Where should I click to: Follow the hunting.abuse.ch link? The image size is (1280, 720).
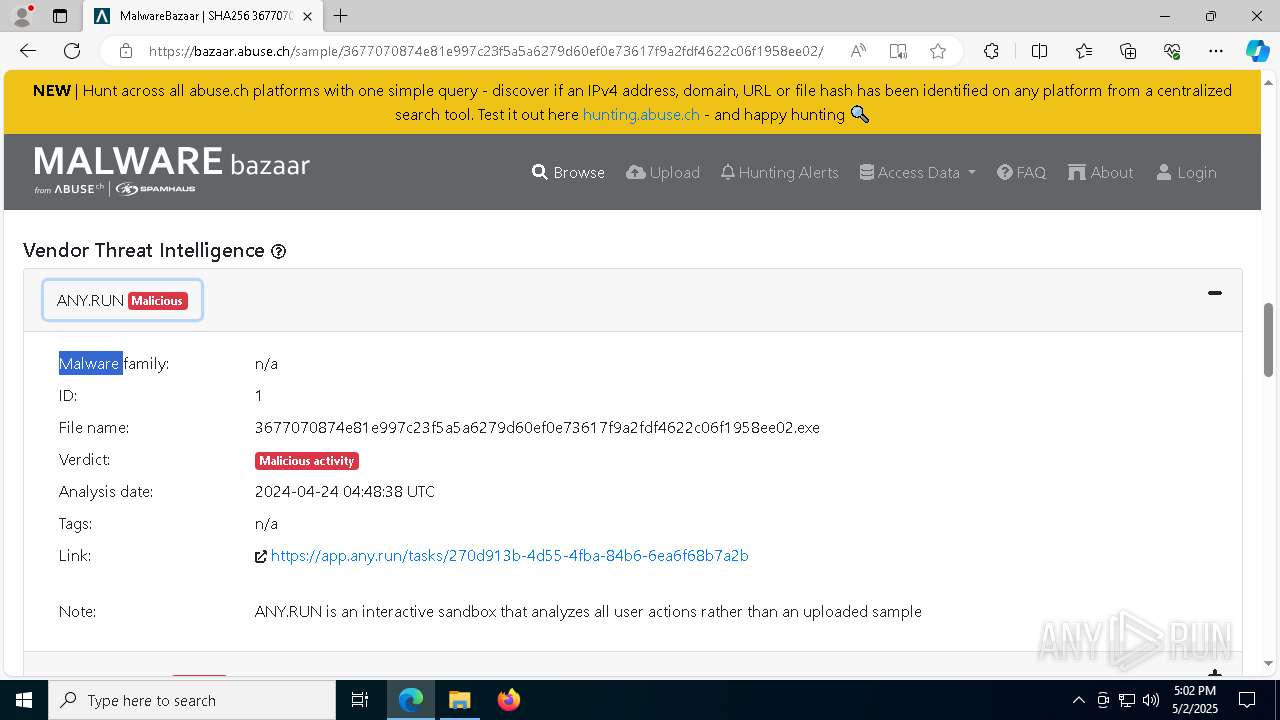click(x=641, y=114)
